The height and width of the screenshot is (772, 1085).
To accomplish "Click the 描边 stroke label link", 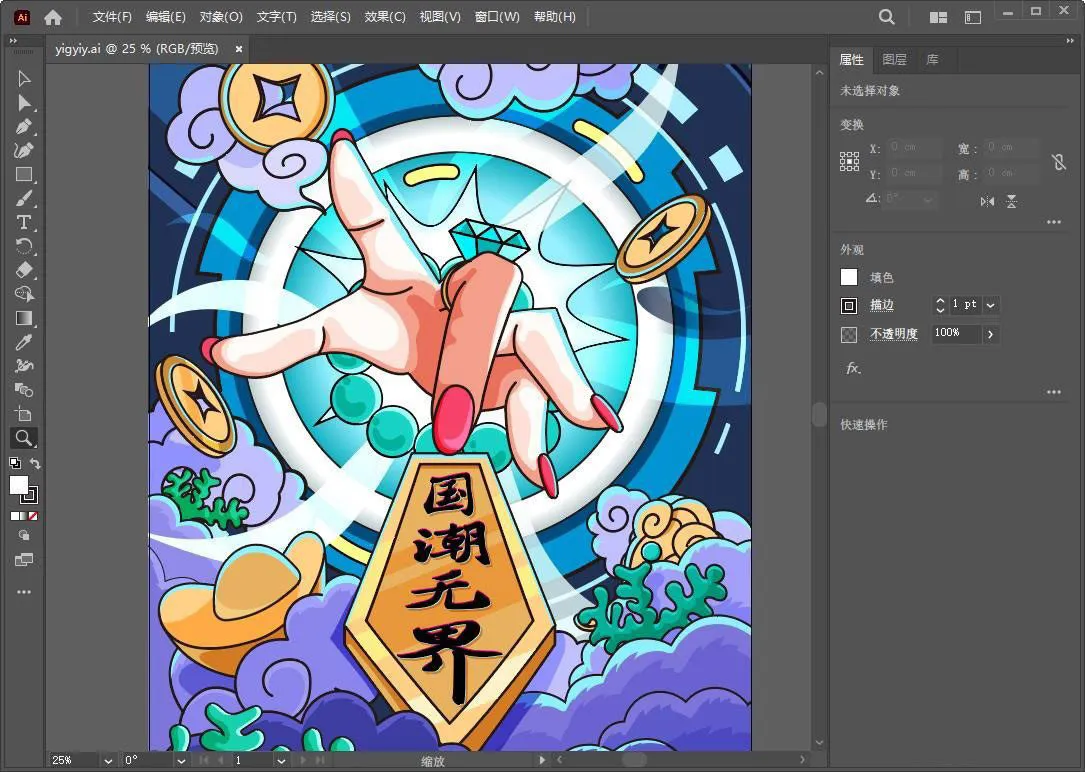I will [881, 305].
